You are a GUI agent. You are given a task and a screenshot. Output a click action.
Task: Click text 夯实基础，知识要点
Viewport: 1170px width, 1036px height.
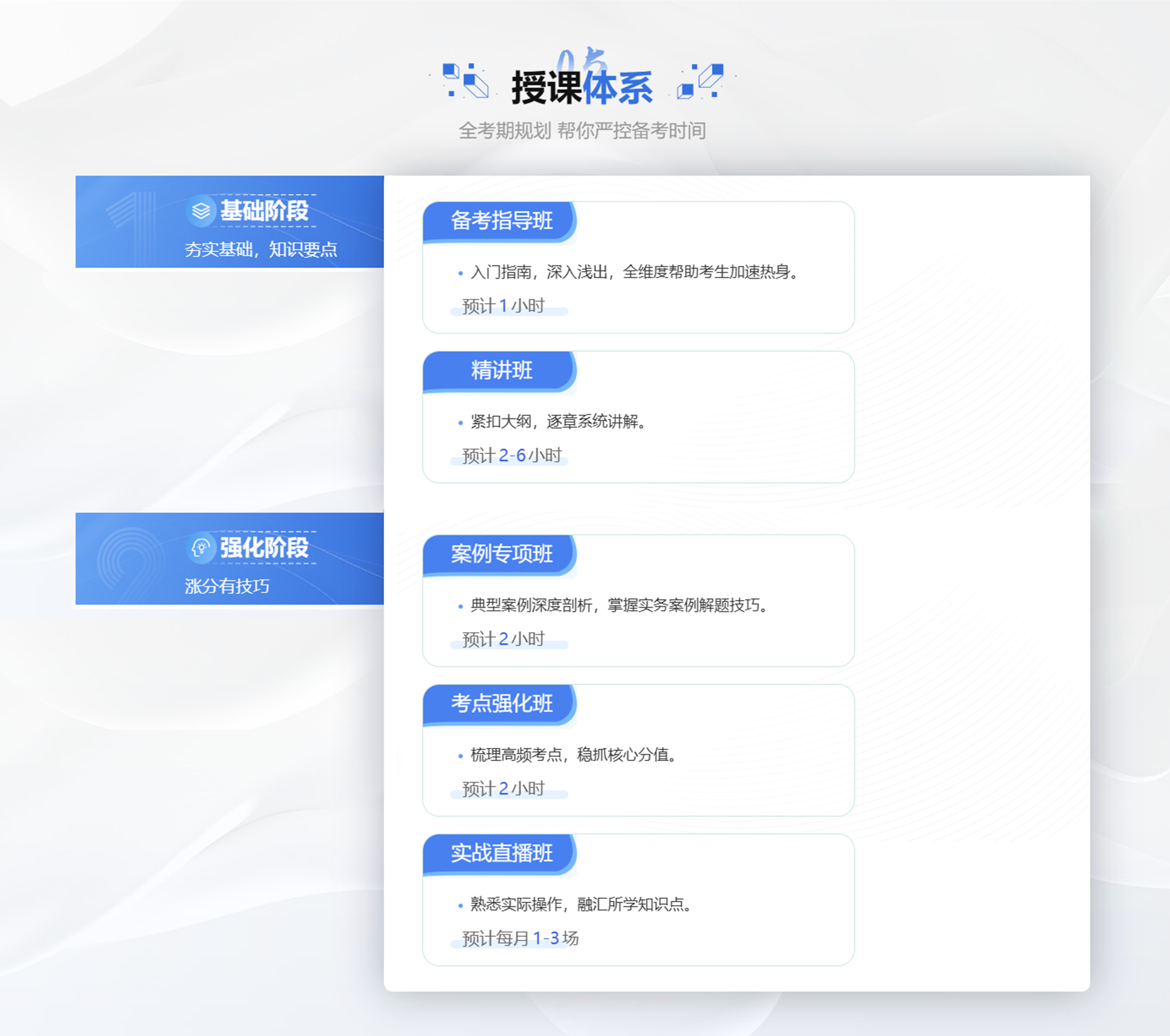tap(261, 250)
